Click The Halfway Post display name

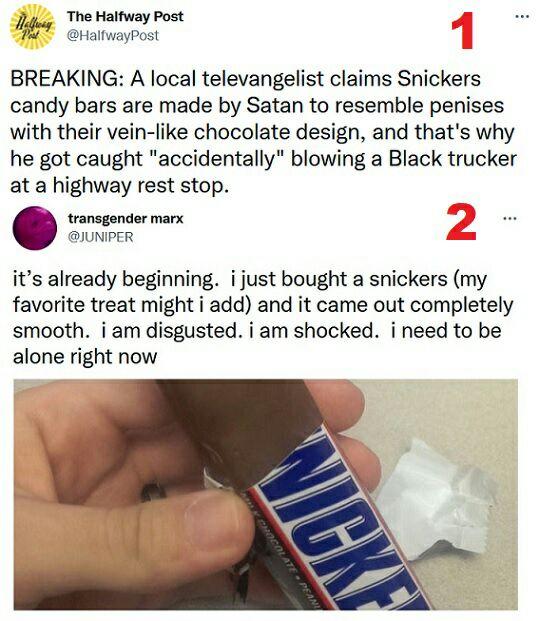pos(125,16)
